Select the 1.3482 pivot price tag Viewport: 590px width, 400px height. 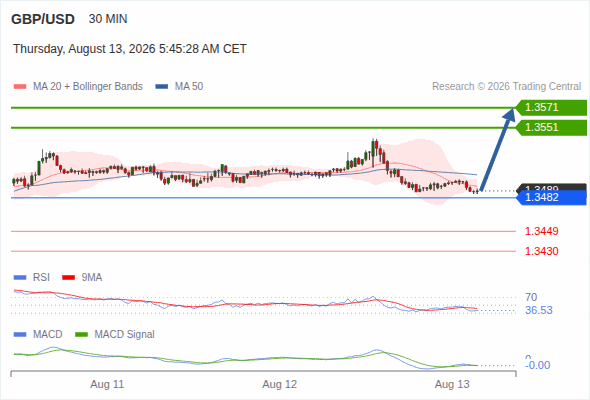pos(551,198)
